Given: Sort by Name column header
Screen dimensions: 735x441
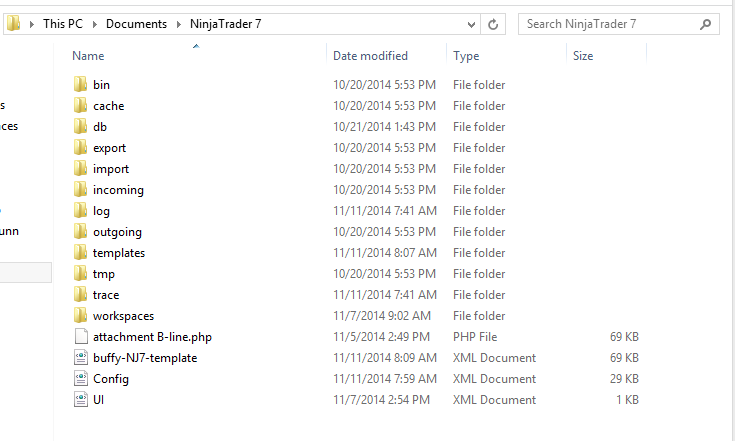Looking at the screenshot, I should [88, 56].
